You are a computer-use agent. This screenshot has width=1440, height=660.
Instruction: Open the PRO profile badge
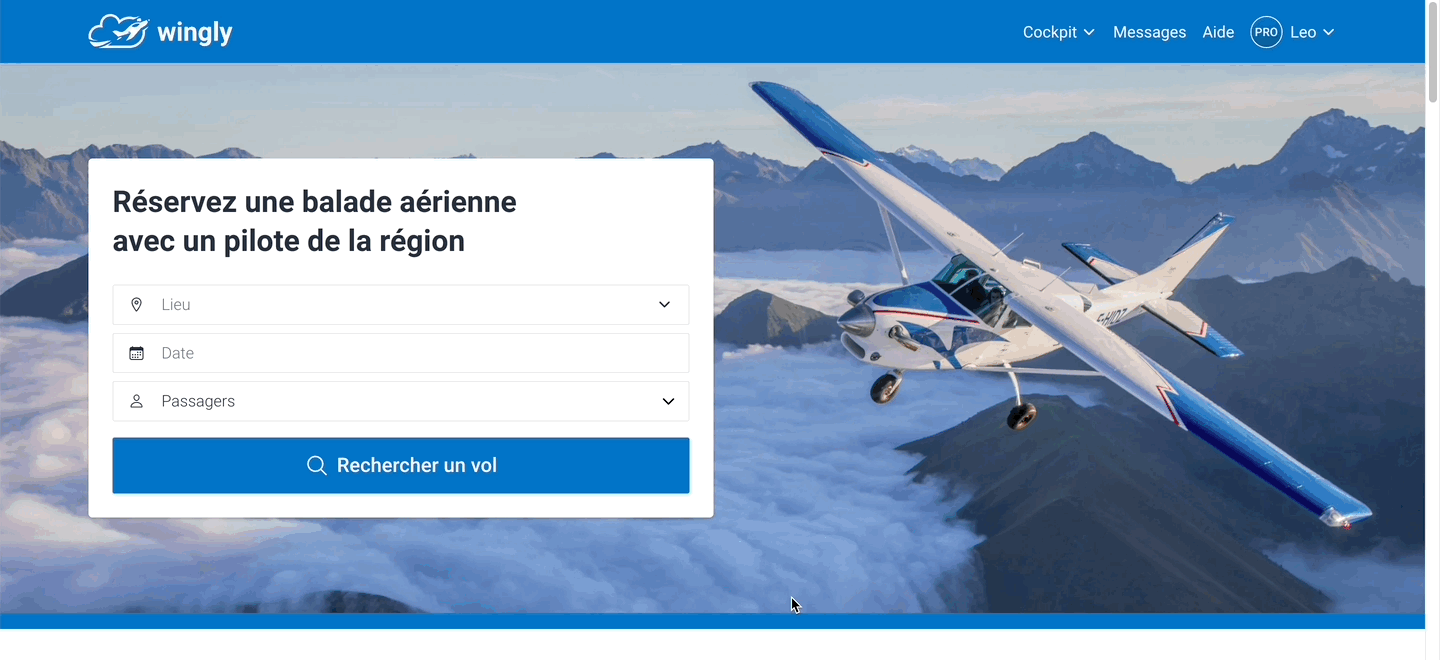pyautogui.click(x=1266, y=32)
